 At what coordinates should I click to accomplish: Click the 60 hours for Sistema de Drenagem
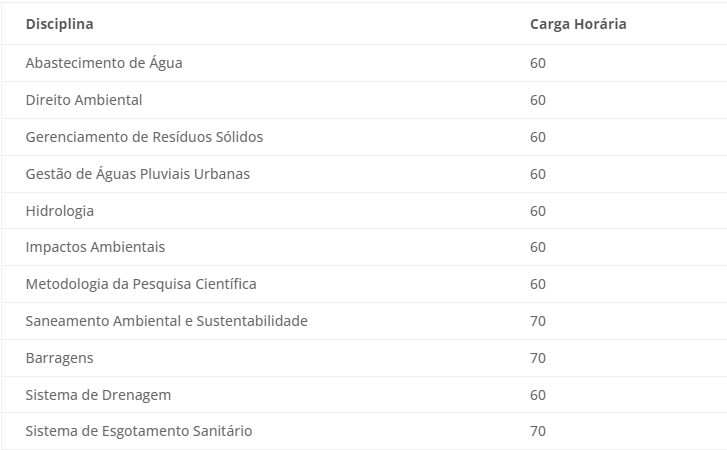pyautogui.click(x=538, y=395)
